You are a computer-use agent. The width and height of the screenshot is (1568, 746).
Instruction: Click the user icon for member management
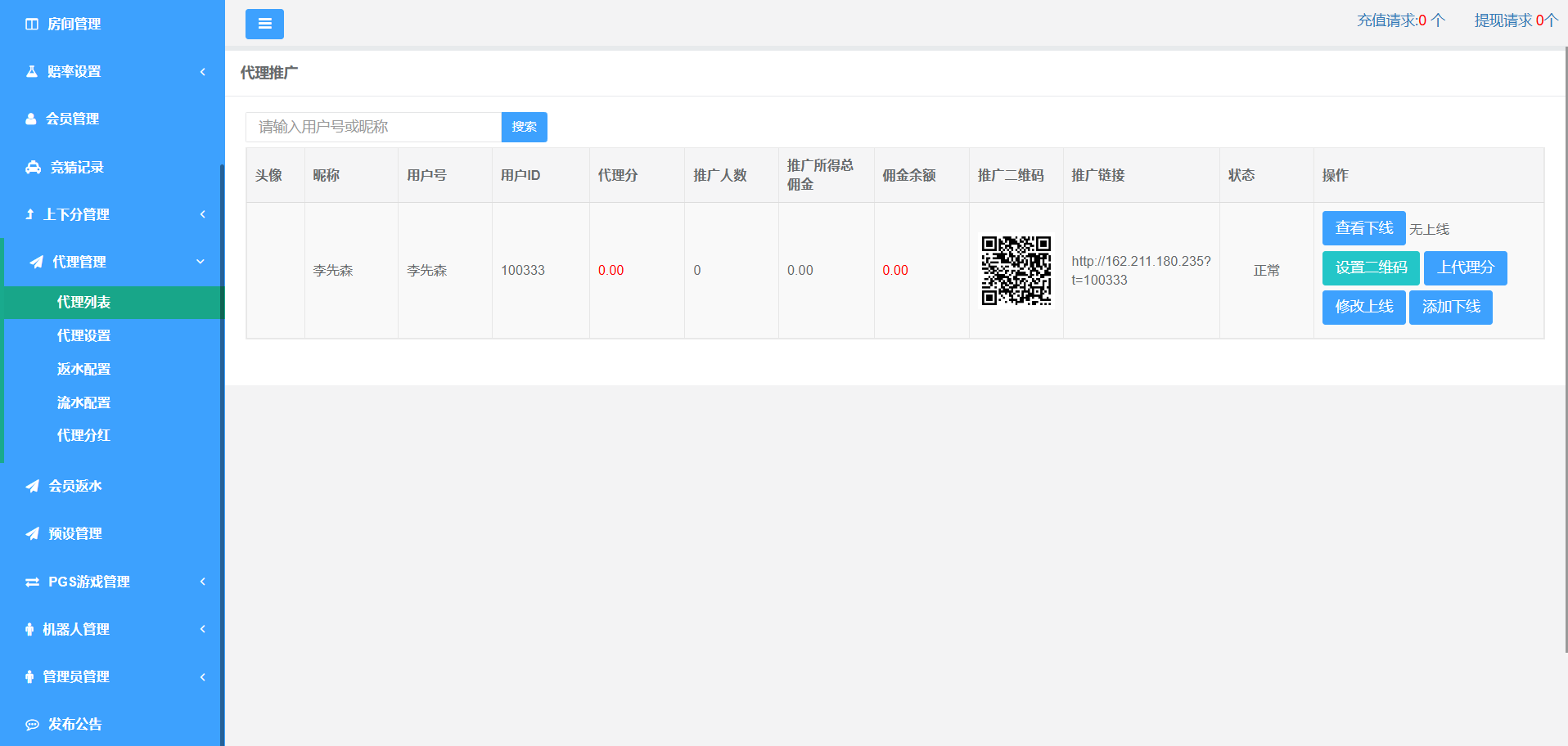(x=31, y=119)
